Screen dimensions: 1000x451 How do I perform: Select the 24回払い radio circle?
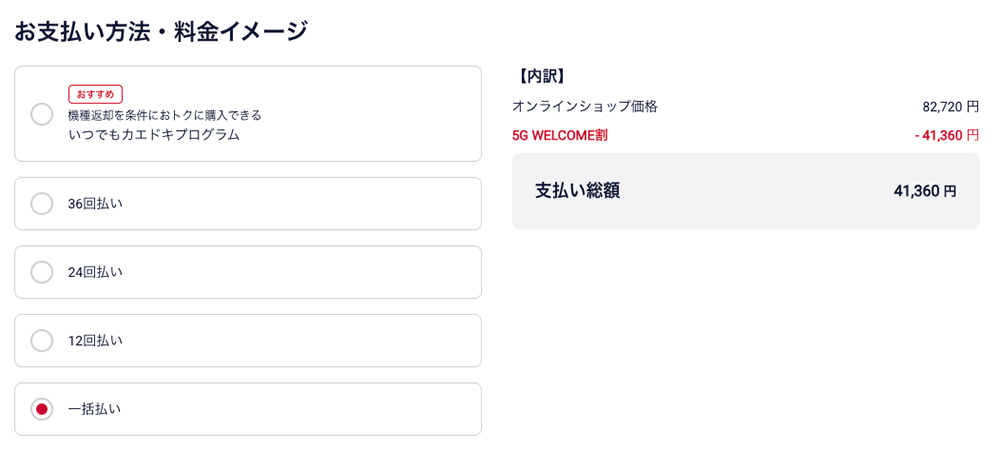42,272
